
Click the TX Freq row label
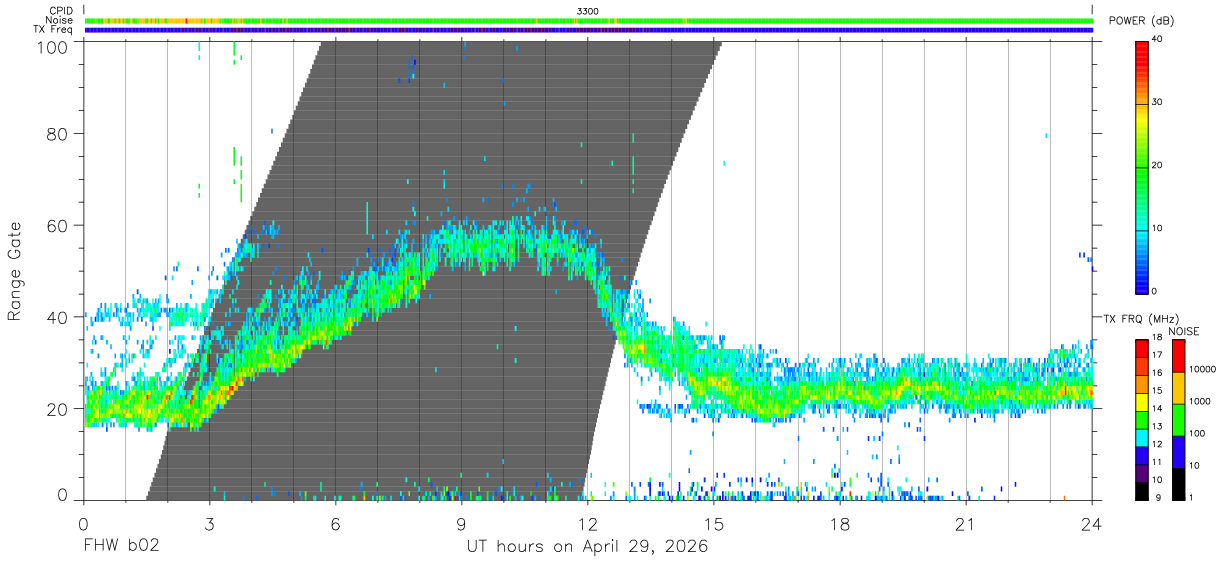(53, 29)
